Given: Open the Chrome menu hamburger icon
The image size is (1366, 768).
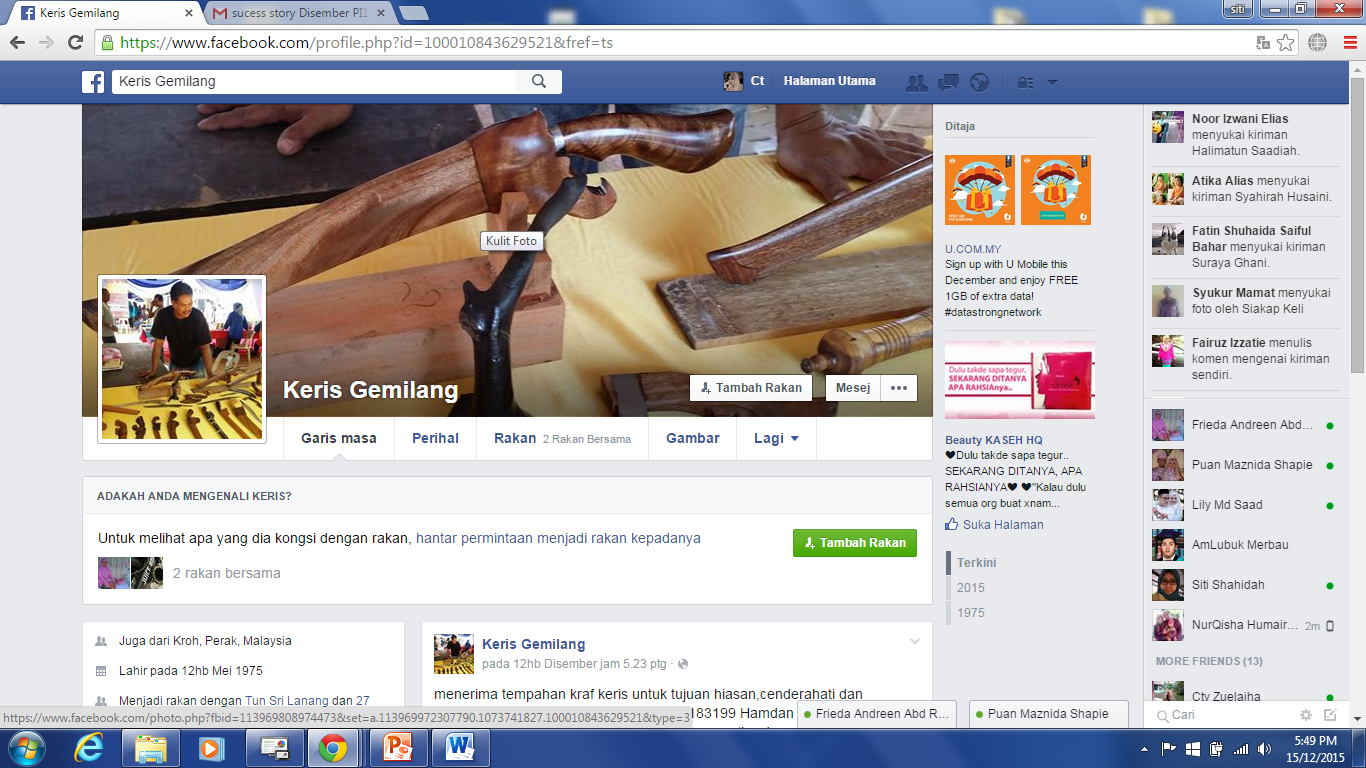Looking at the screenshot, I should (x=1350, y=43).
